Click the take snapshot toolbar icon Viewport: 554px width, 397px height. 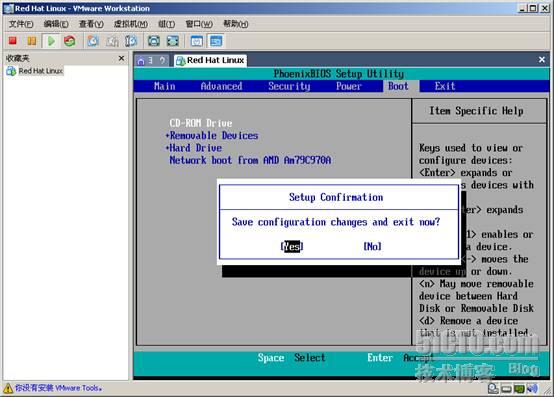pos(93,41)
